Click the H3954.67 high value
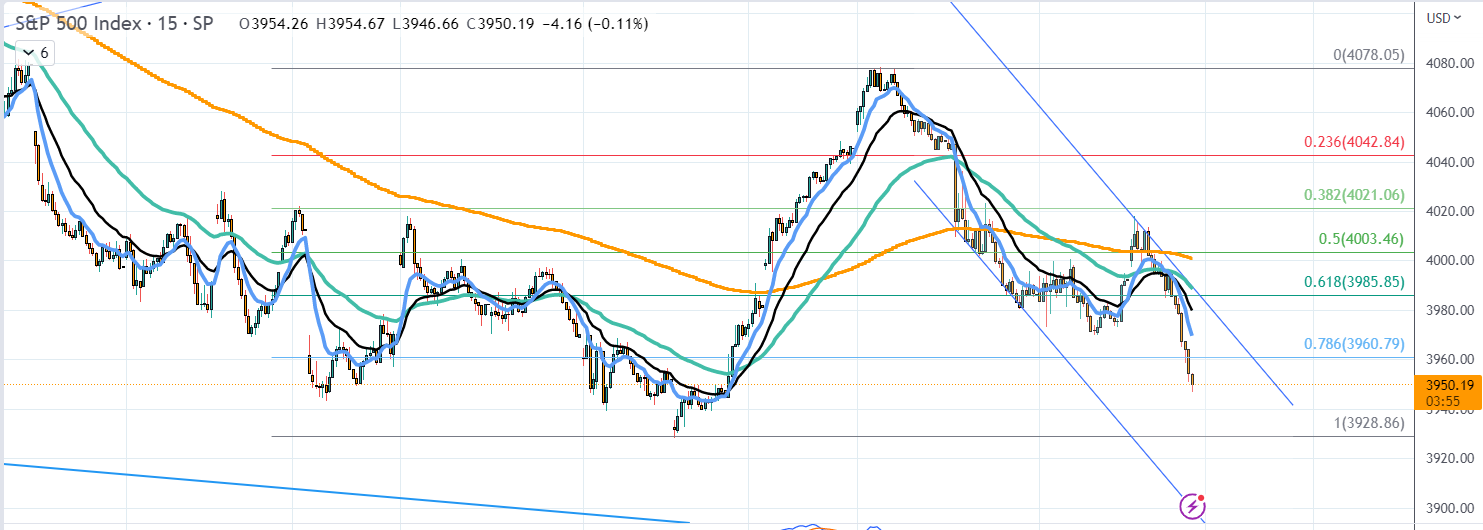The width and height of the screenshot is (1483, 530). [350, 23]
